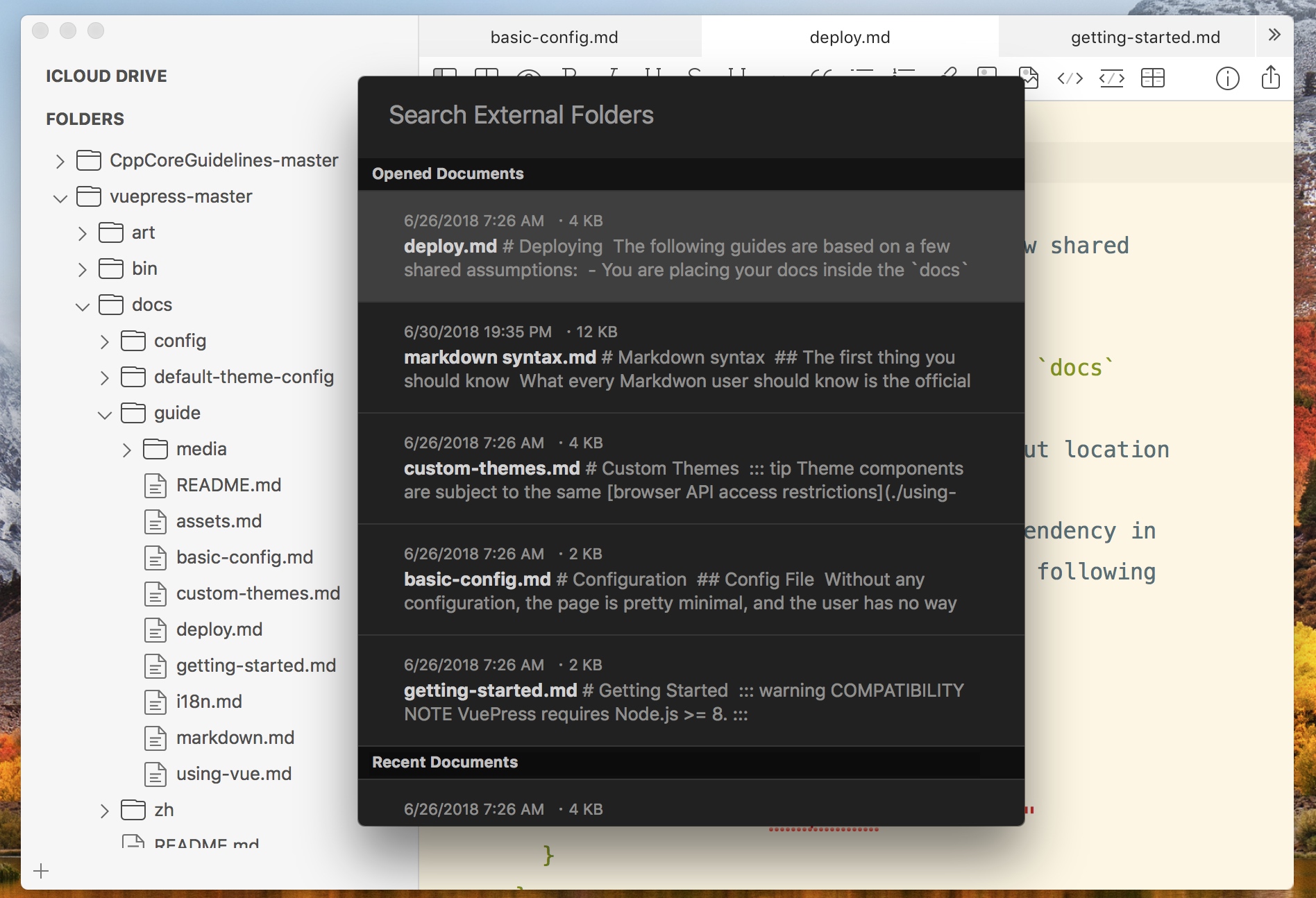Open document info via the circled-i icon
Screen dimensions: 1316x898
1228,78
